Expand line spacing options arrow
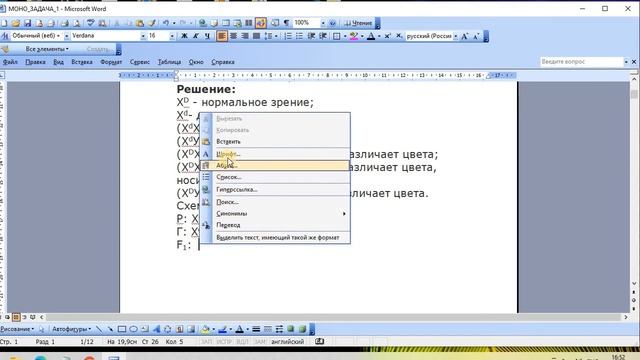640x360 pixels. coord(276,36)
